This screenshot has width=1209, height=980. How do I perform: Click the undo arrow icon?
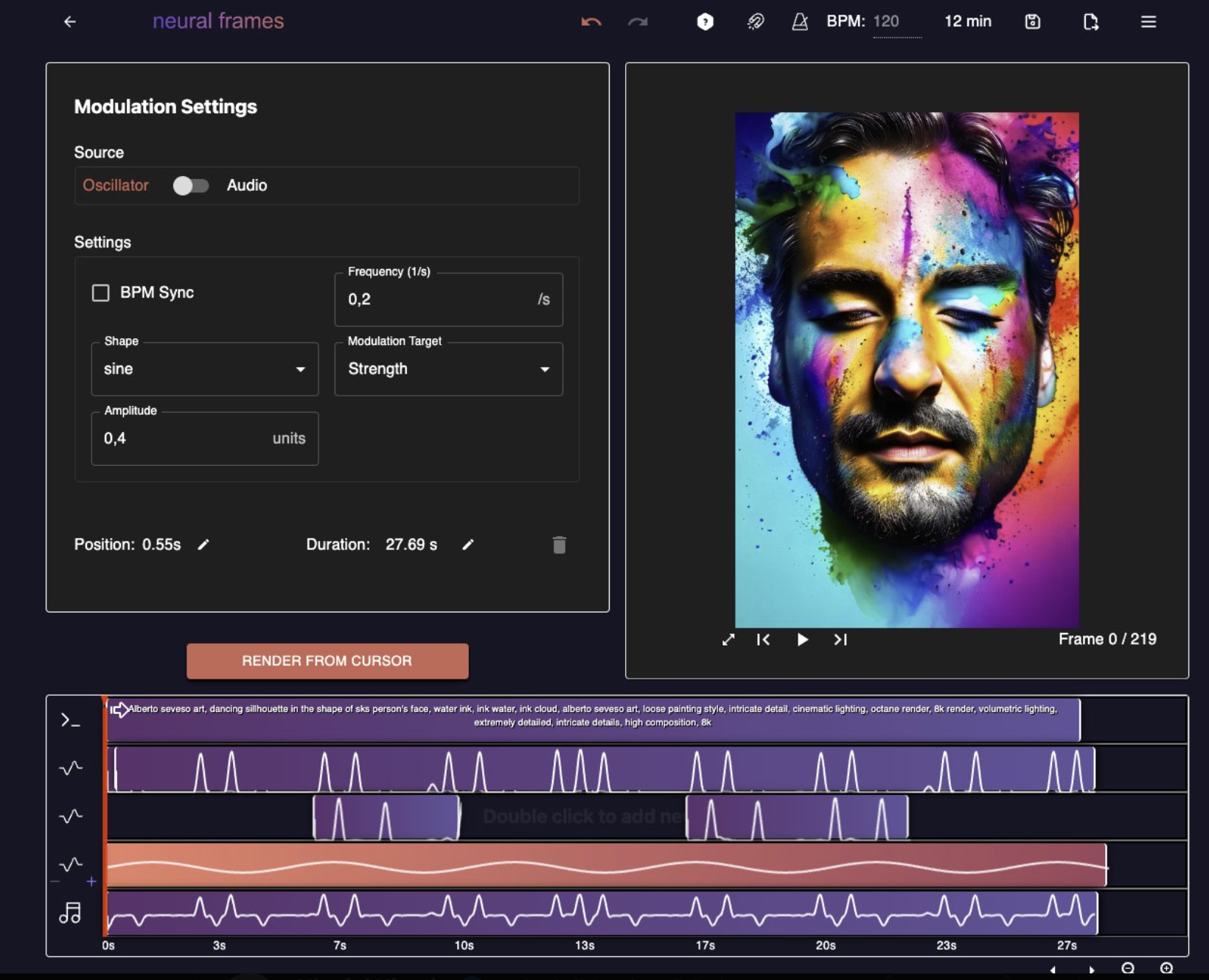tap(590, 22)
